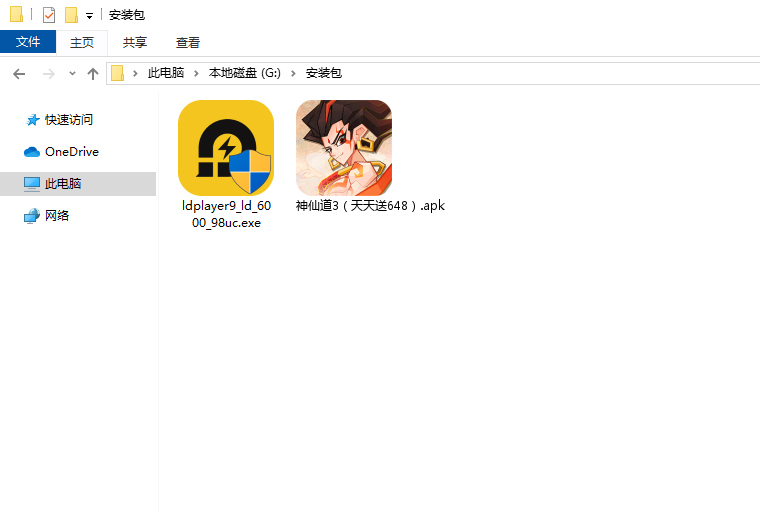Select the 神仙道3 apk file icon
760x512 pixels.
(343, 148)
